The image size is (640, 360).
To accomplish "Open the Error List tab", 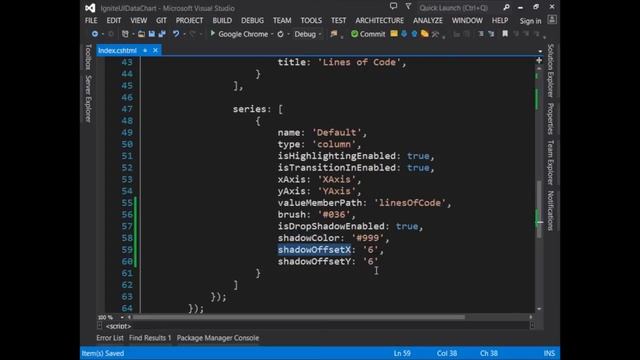I will click(110, 338).
